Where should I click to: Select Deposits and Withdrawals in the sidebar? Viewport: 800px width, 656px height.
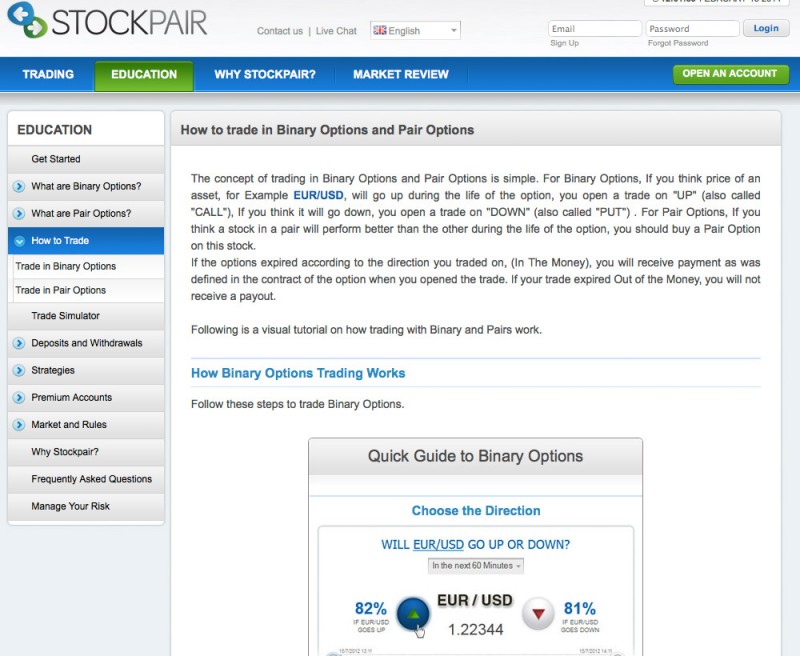[x=86, y=343]
